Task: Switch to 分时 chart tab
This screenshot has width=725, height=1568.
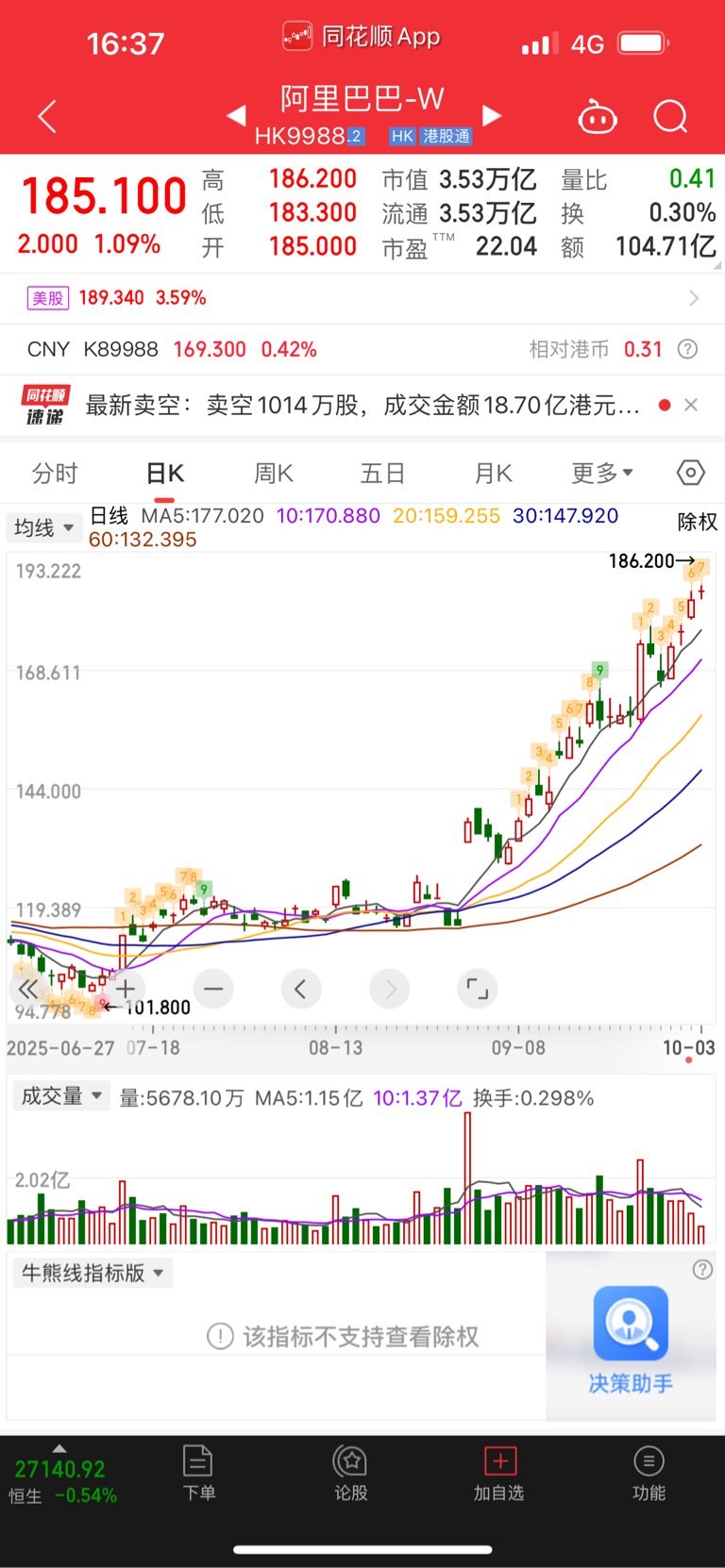Action: [x=55, y=473]
